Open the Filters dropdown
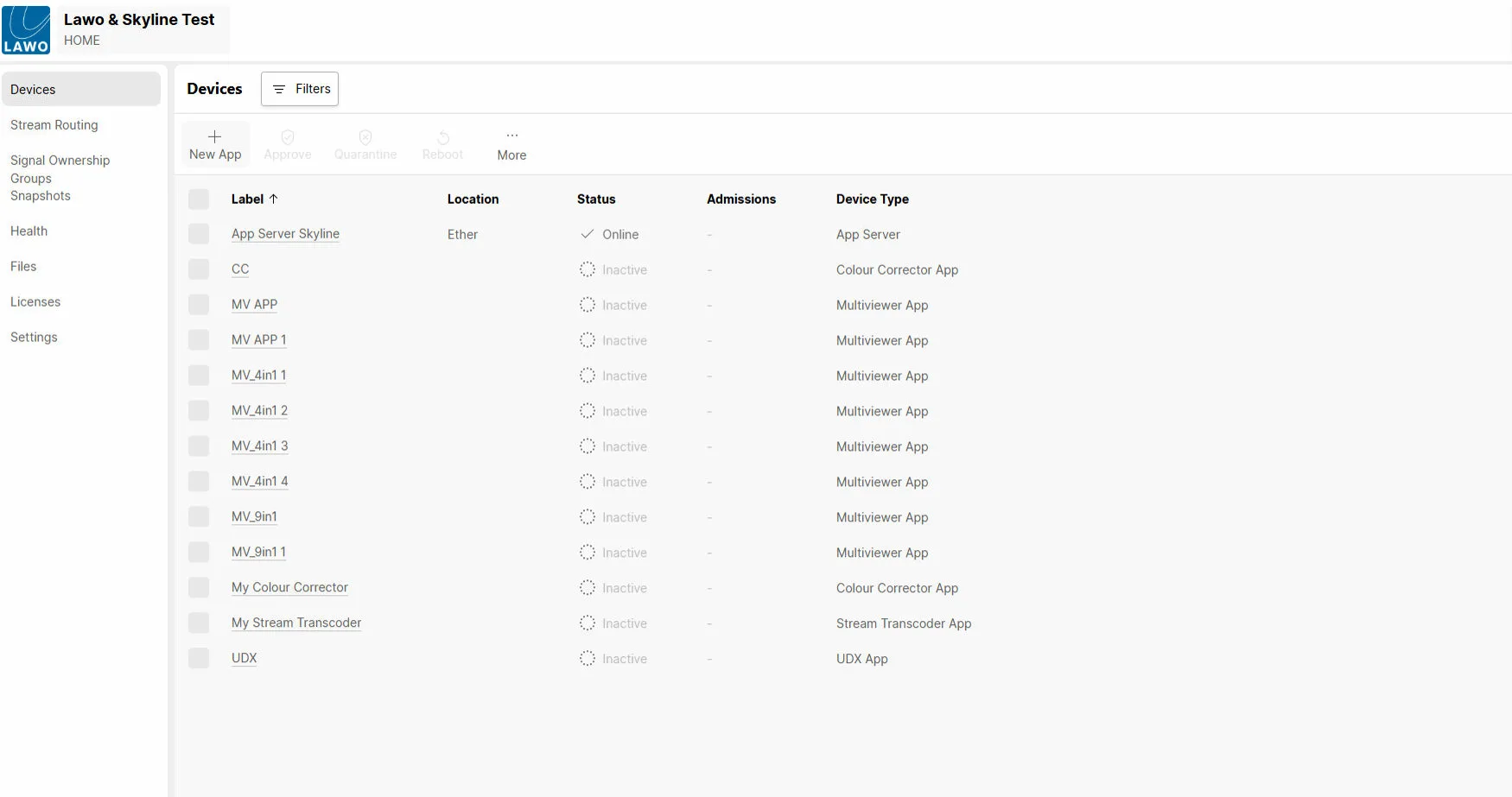1512x797 pixels. tap(300, 89)
